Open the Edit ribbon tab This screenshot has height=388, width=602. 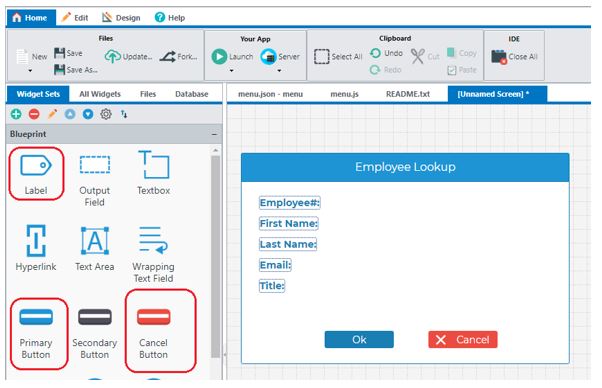pos(75,18)
